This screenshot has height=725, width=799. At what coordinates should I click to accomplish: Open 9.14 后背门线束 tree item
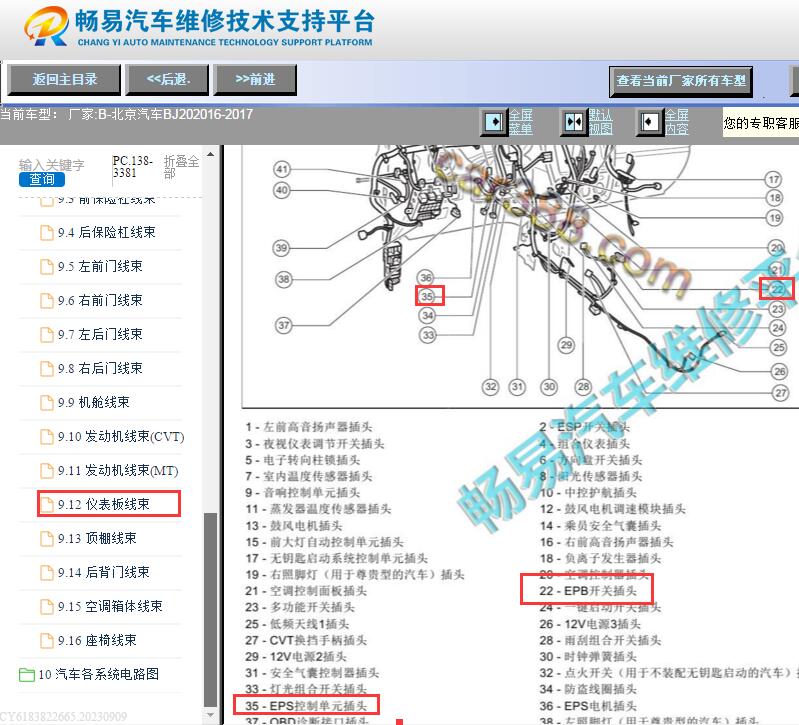click(103, 573)
